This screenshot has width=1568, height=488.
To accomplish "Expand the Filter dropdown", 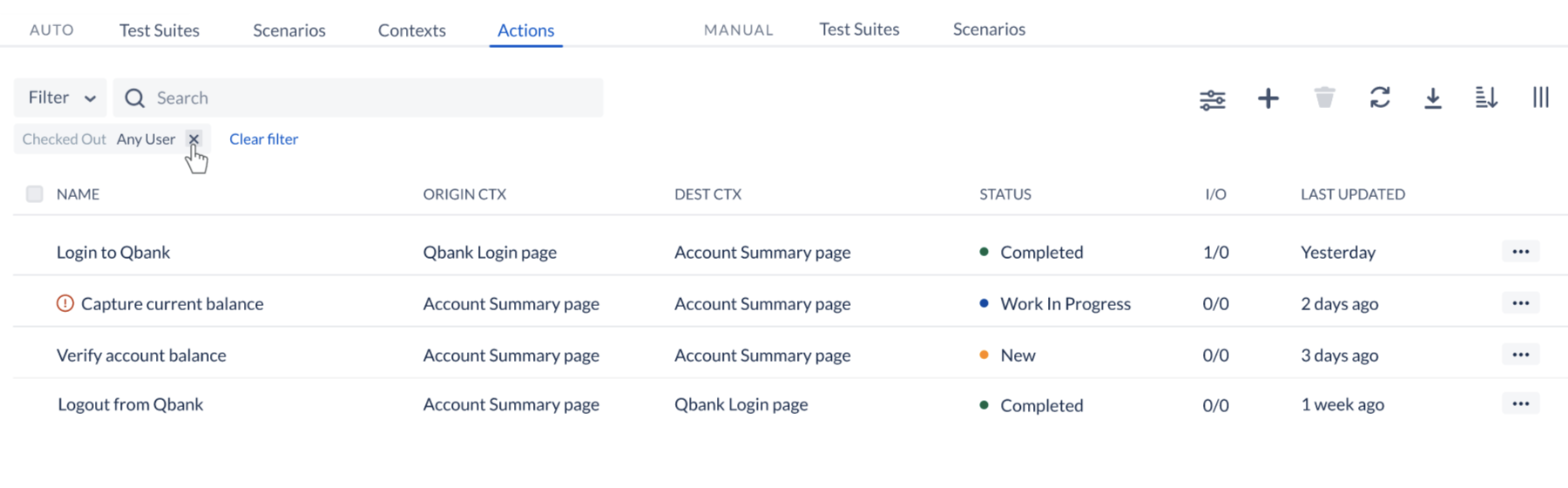I will point(60,98).
